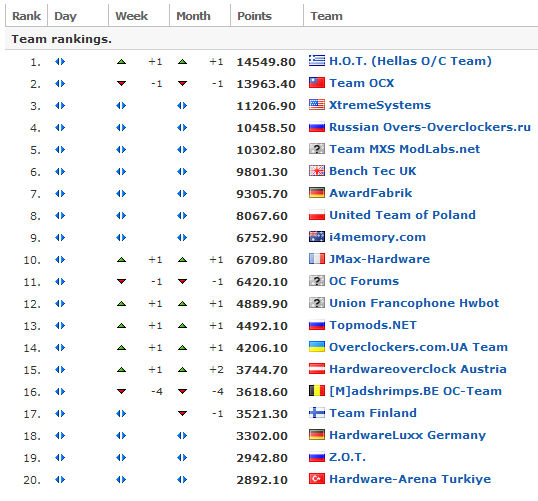Image resolution: width=538 pixels, height=501 pixels.
Task: Click unknown-flag icon beside Union Francophone Hwbot
Action: pyautogui.click(x=317, y=302)
